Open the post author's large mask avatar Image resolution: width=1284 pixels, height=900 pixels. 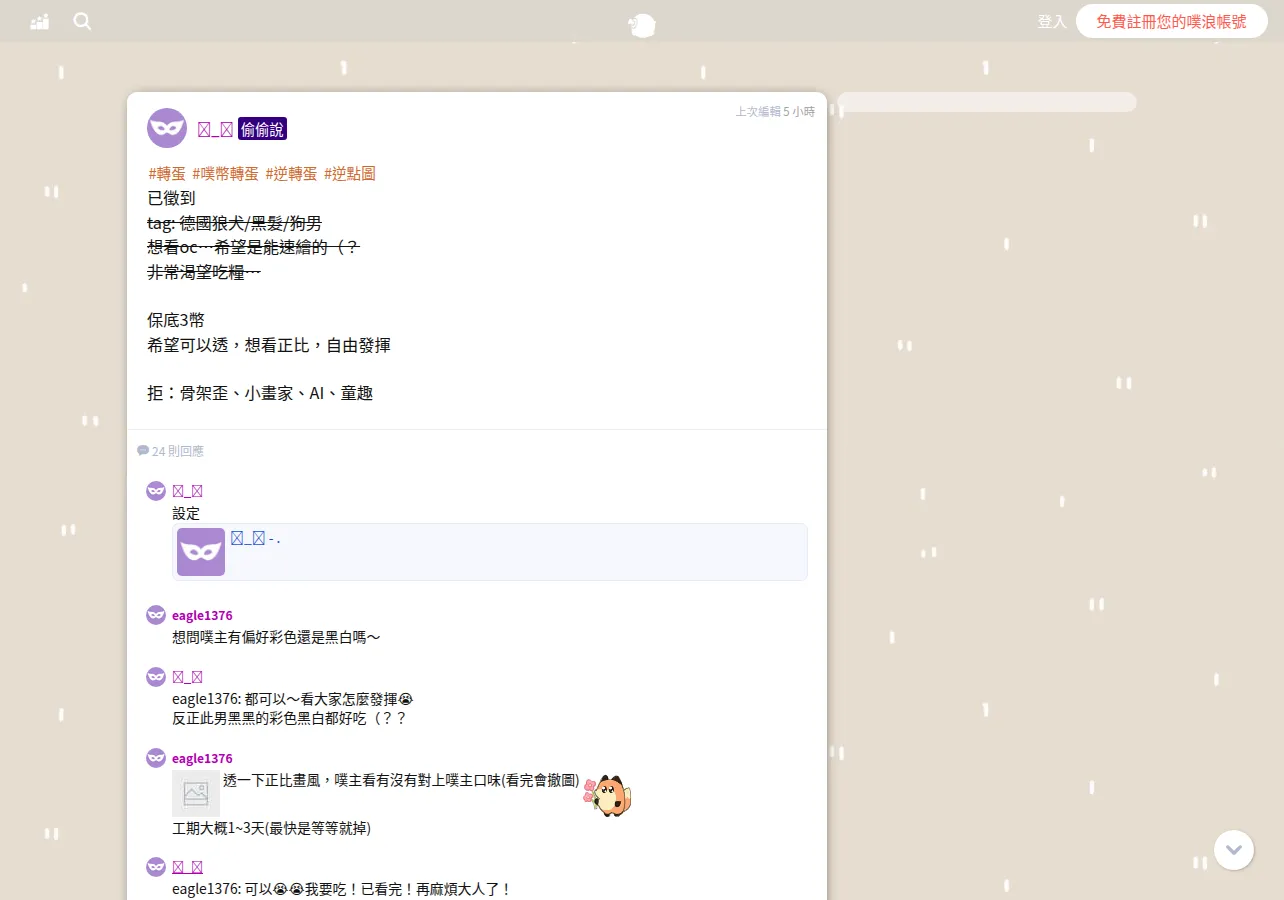coord(167,128)
